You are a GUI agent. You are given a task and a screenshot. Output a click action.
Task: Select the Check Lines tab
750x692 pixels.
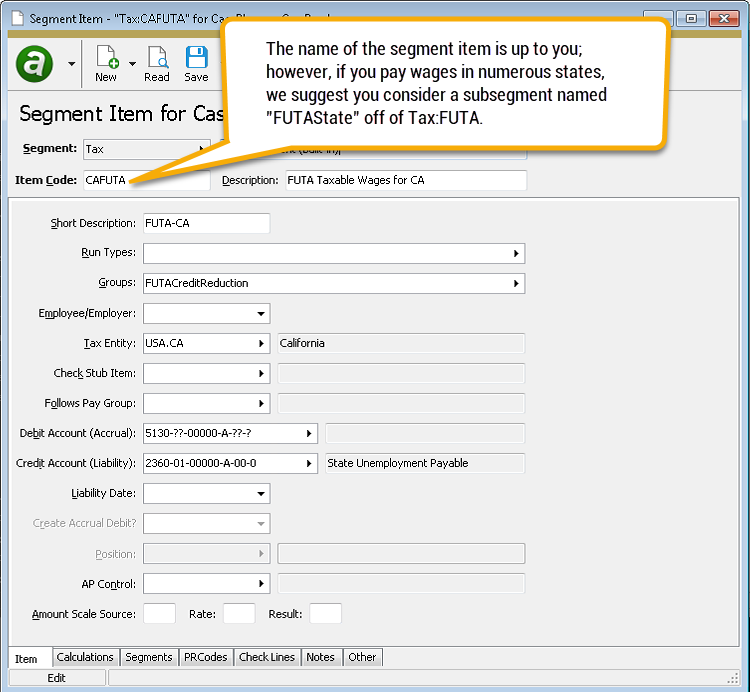pyautogui.click(x=267, y=657)
